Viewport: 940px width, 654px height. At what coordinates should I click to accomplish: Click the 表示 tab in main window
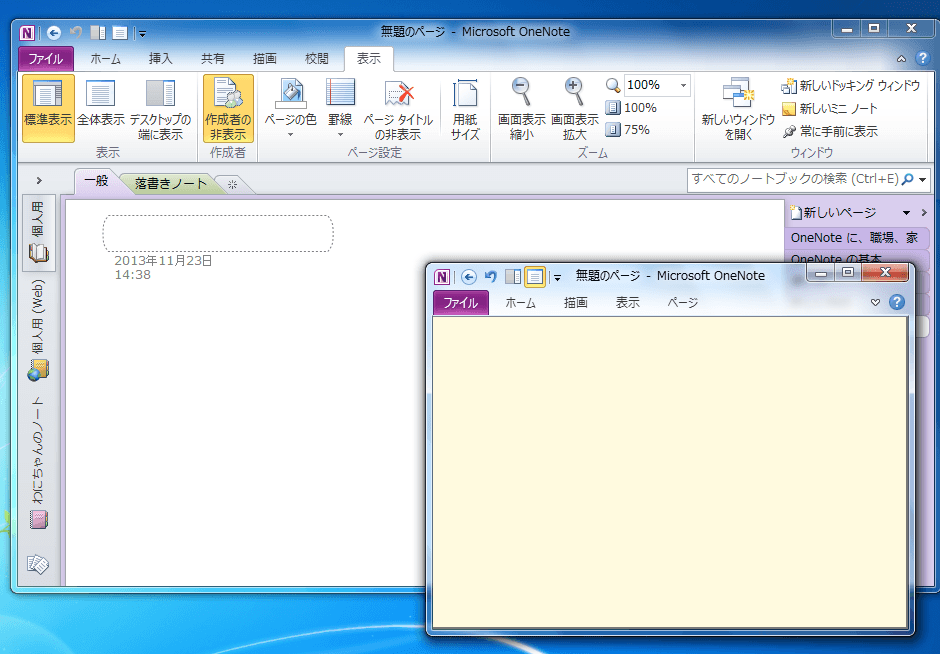click(x=369, y=59)
